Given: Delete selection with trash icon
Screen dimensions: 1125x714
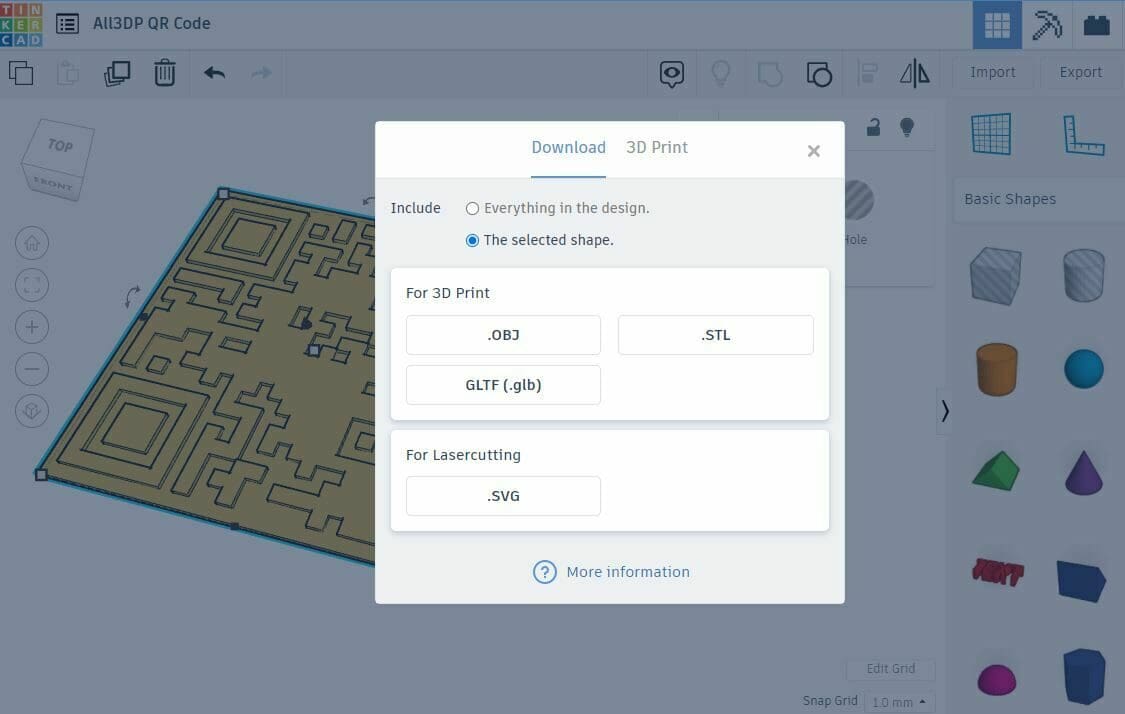Looking at the screenshot, I should 165,72.
